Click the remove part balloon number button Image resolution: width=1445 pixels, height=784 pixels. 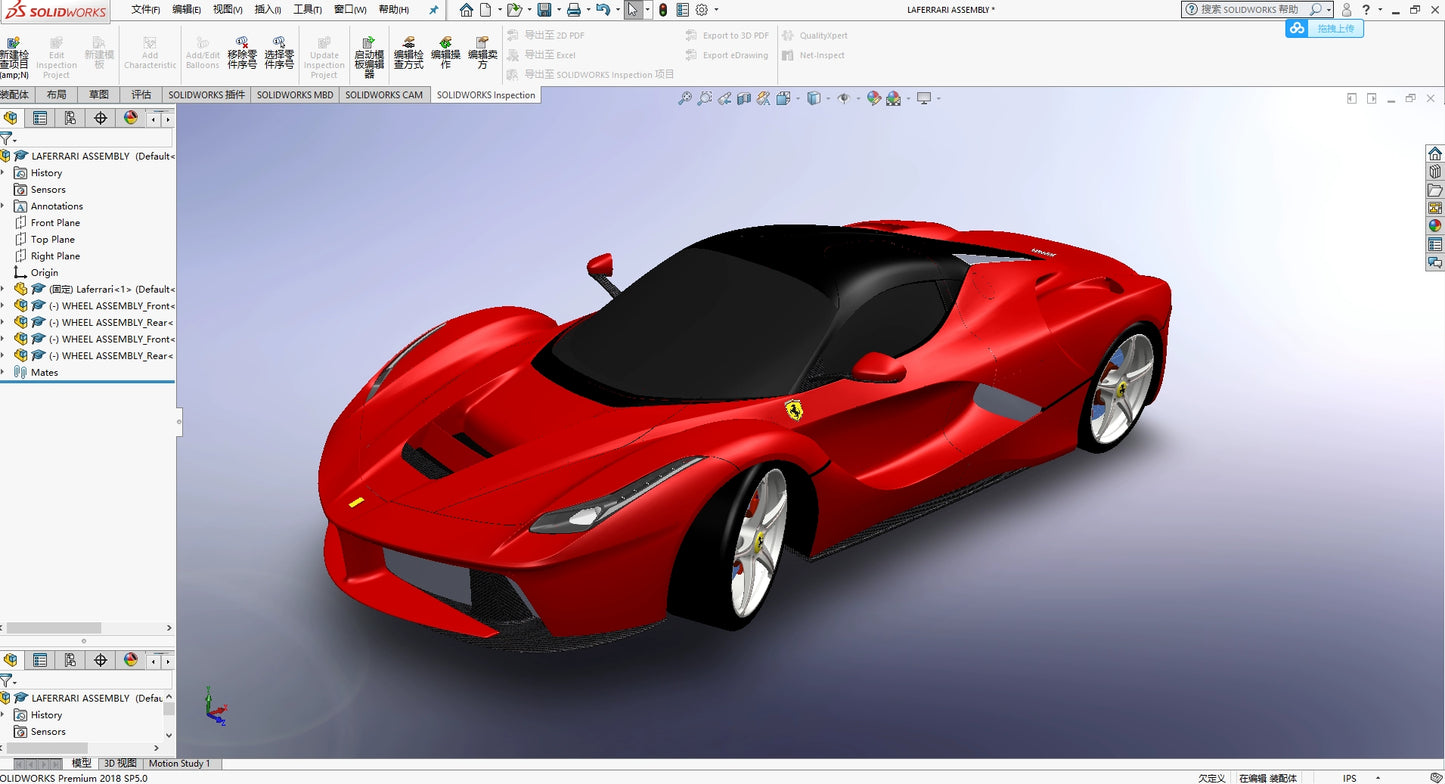242,53
